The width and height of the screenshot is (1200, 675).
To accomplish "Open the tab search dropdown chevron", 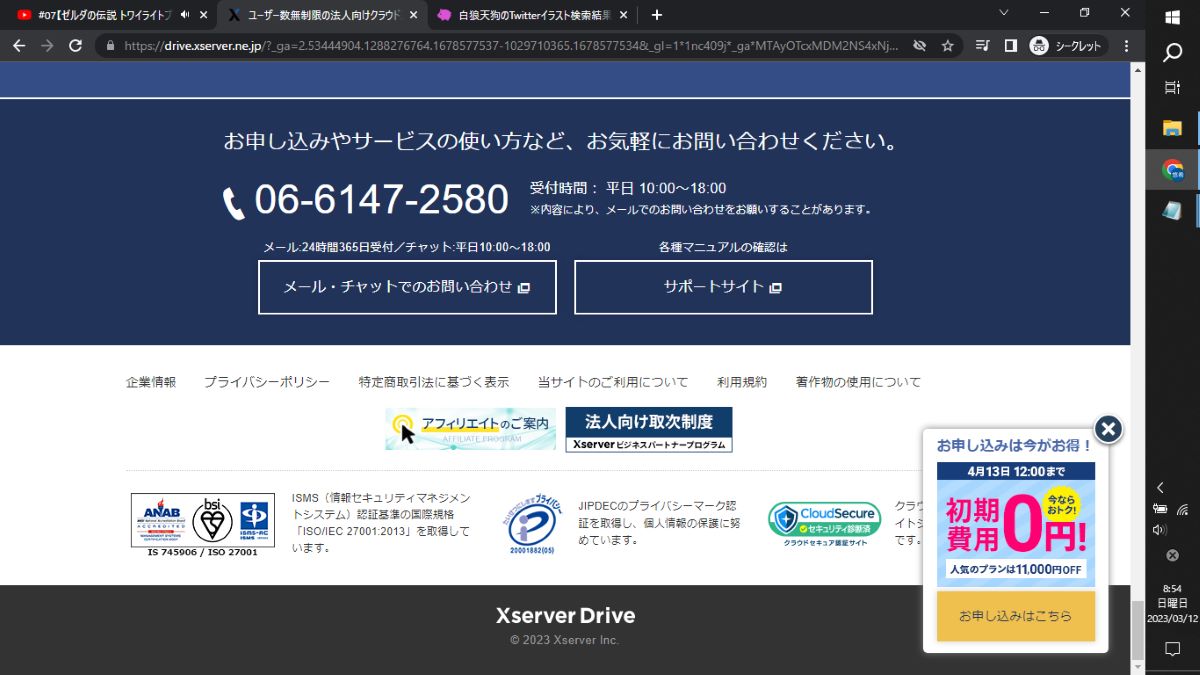I will (x=1004, y=12).
